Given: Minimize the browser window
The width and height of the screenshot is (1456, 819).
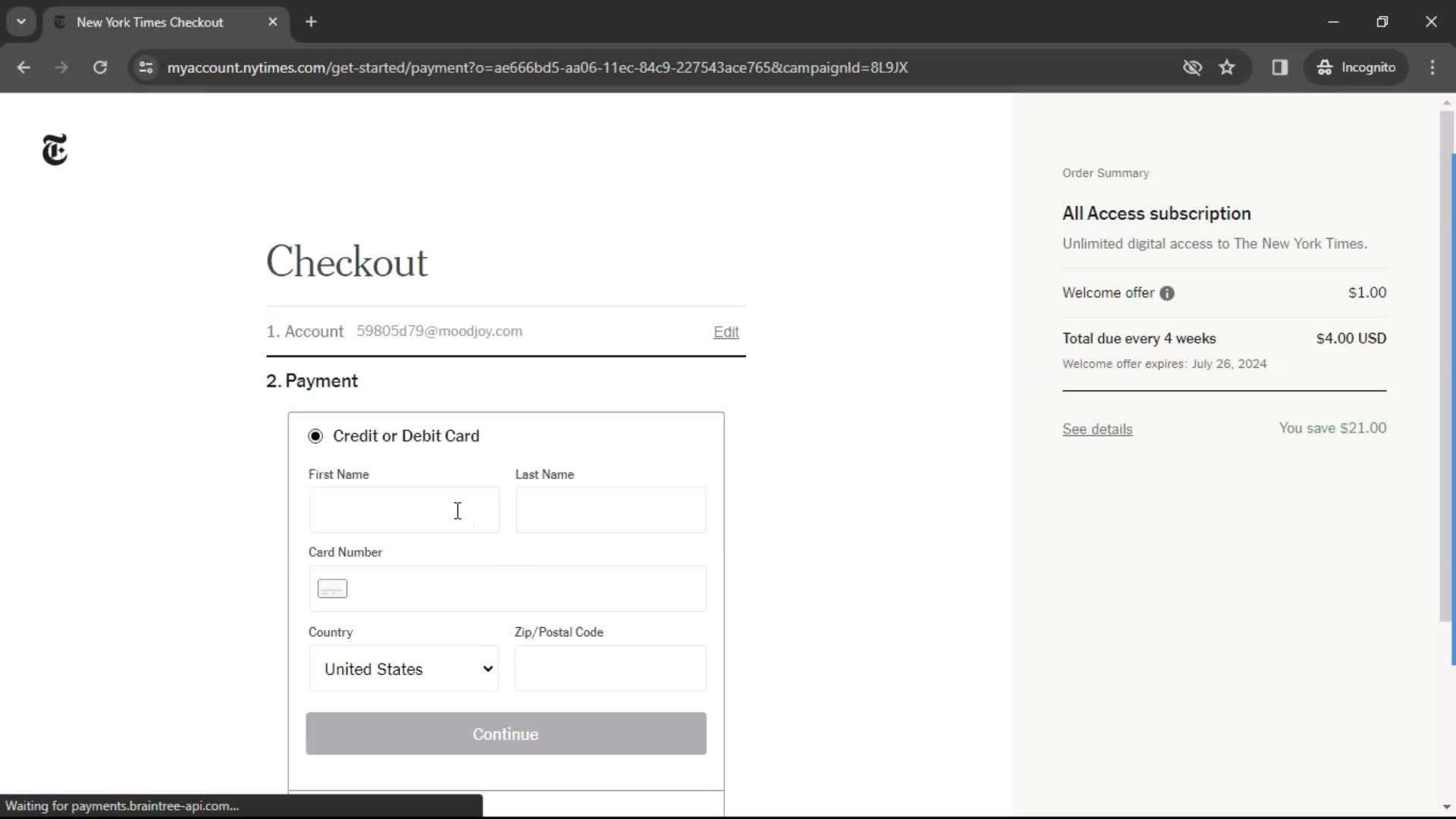Looking at the screenshot, I should [1333, 22].
